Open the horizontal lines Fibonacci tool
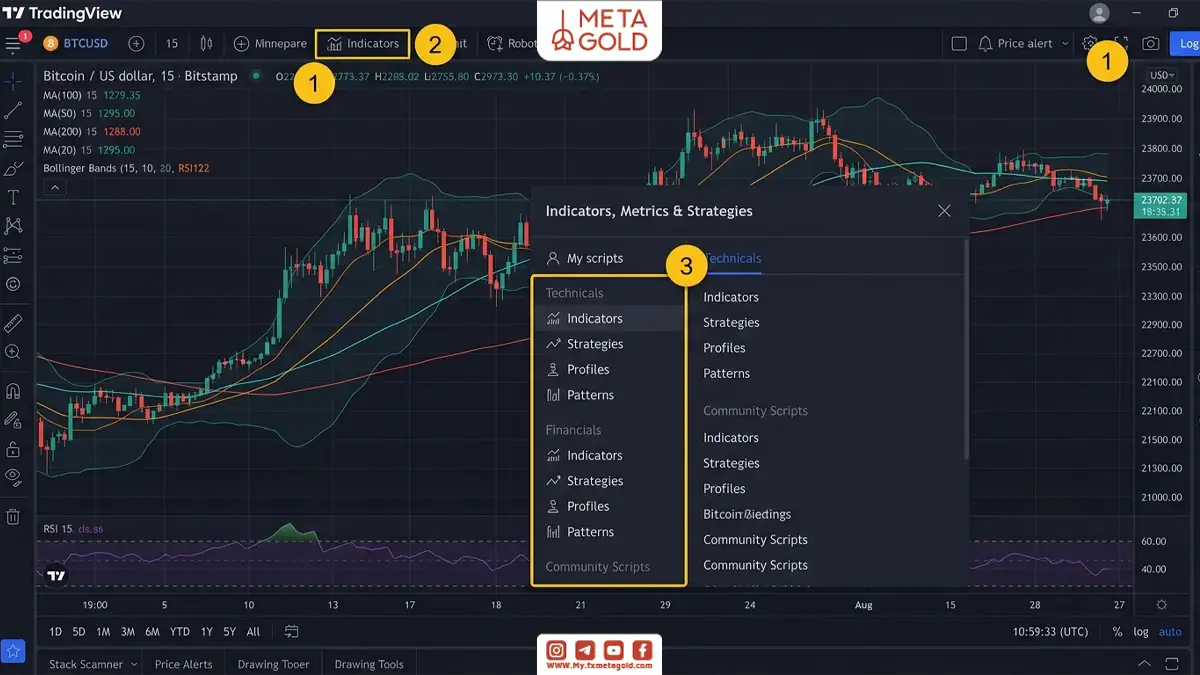The width and height of the screenshot is (1200, 675). pos(13,139)
